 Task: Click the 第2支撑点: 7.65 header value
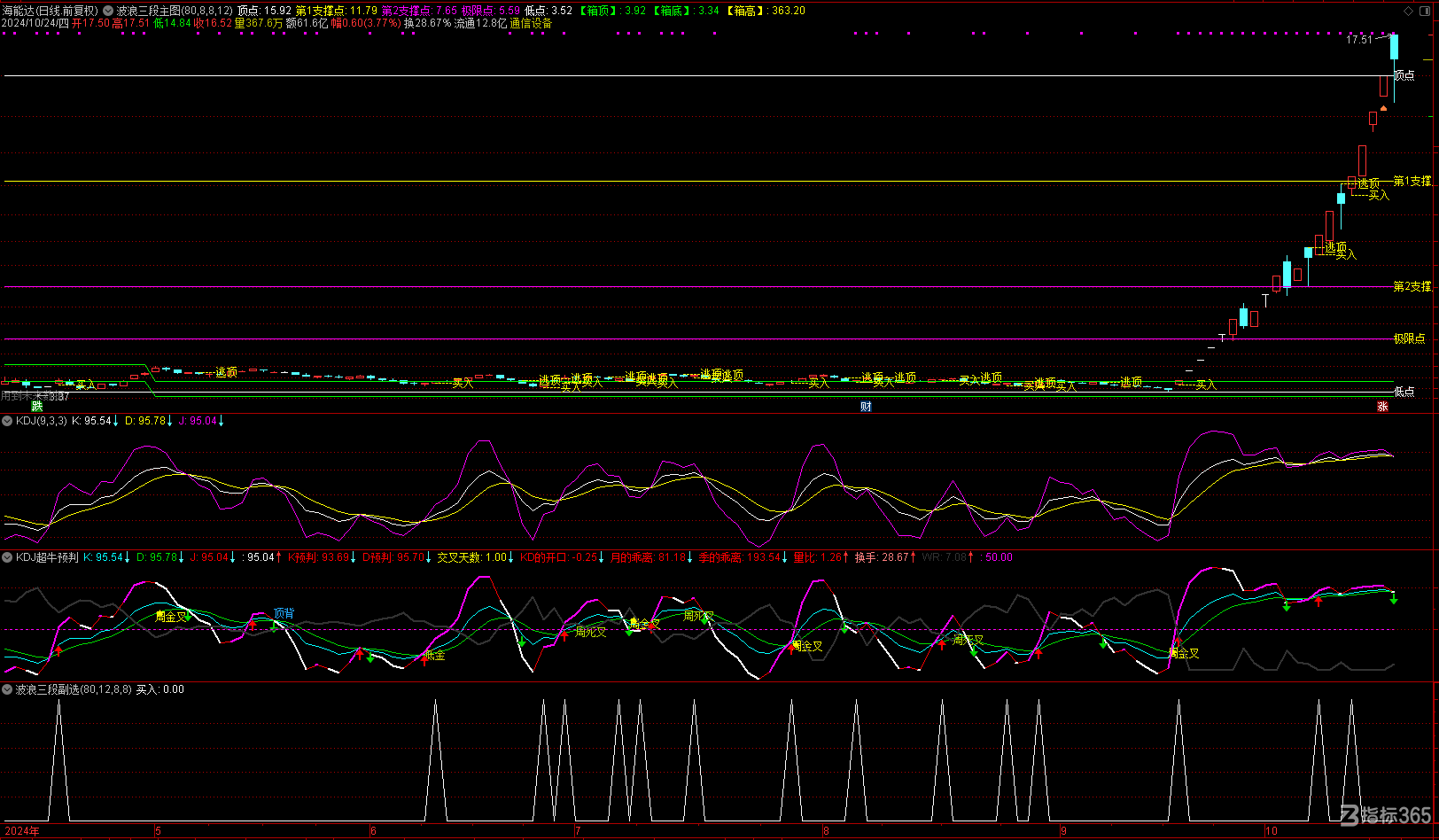420,11
